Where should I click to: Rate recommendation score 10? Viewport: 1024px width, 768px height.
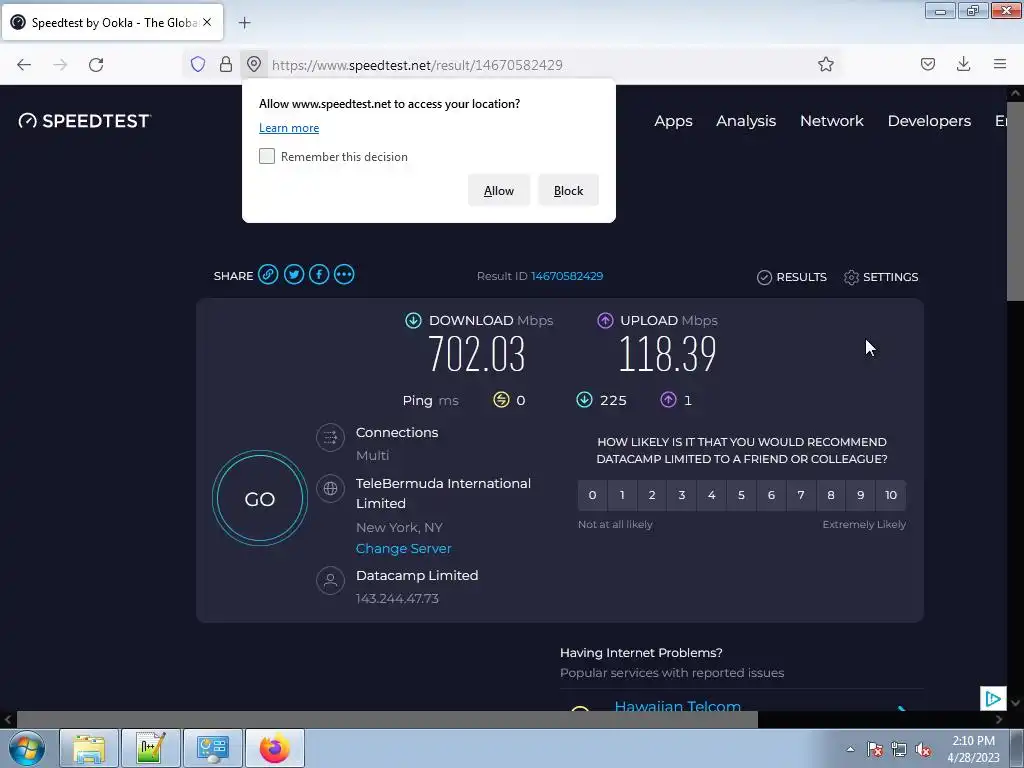coord(891,494)
